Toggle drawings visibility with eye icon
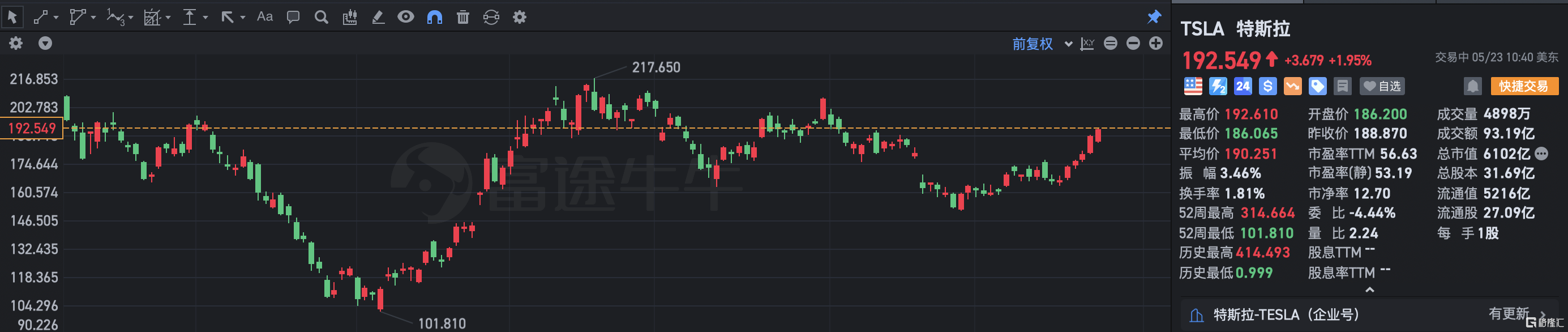 click(406, 17)
